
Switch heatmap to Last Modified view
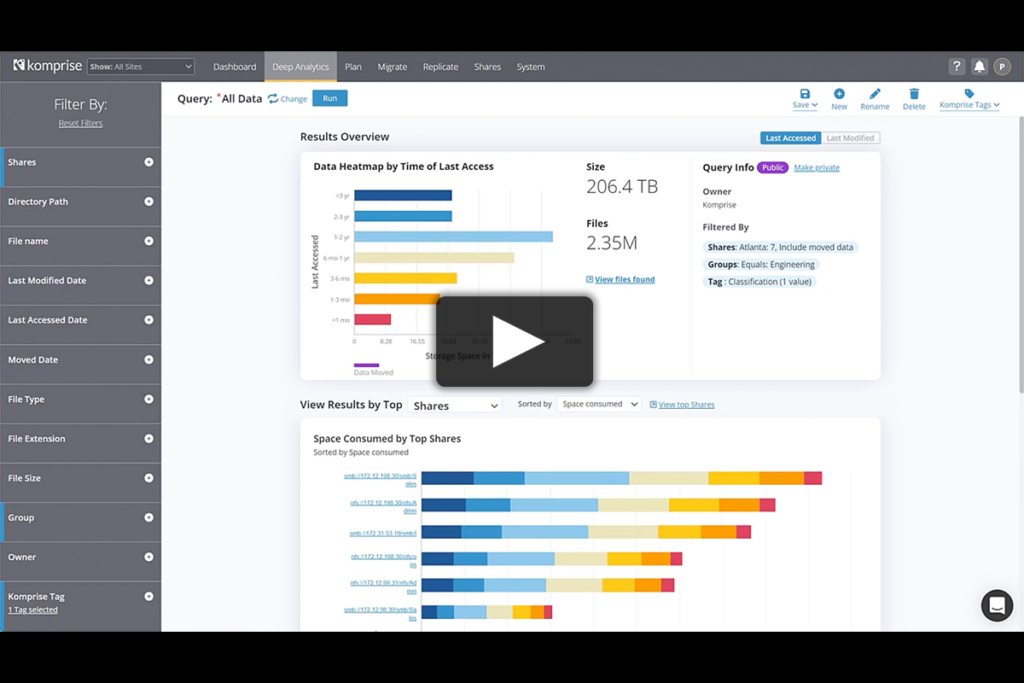[851, 137]
